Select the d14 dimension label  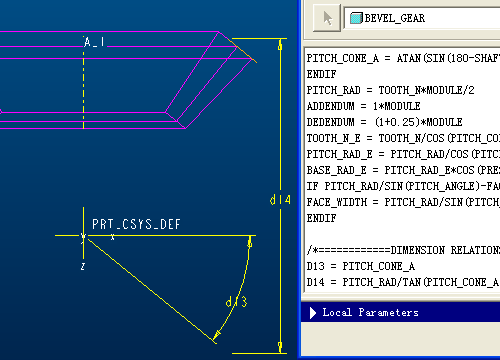tap(280, 200)
